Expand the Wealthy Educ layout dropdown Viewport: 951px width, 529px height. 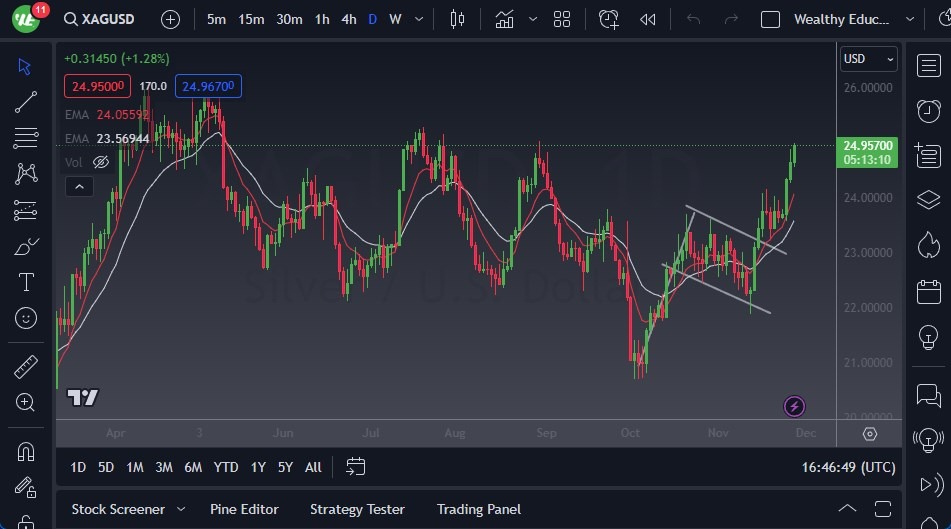tap(909, 19)
